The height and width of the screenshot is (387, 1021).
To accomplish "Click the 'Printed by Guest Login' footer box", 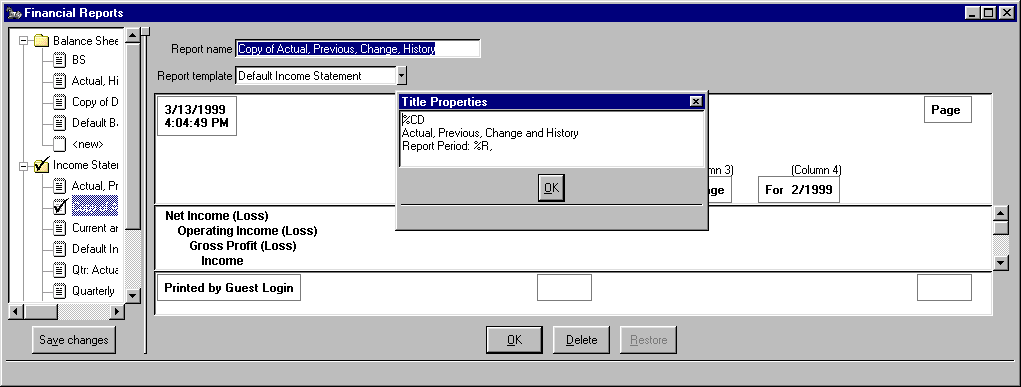I will (x=229, y=287).
